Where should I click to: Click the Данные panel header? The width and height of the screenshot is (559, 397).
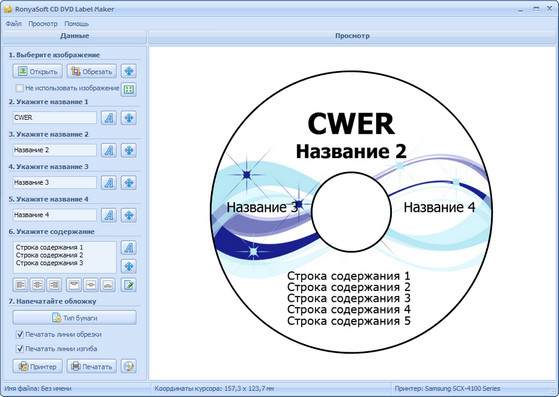75,36
